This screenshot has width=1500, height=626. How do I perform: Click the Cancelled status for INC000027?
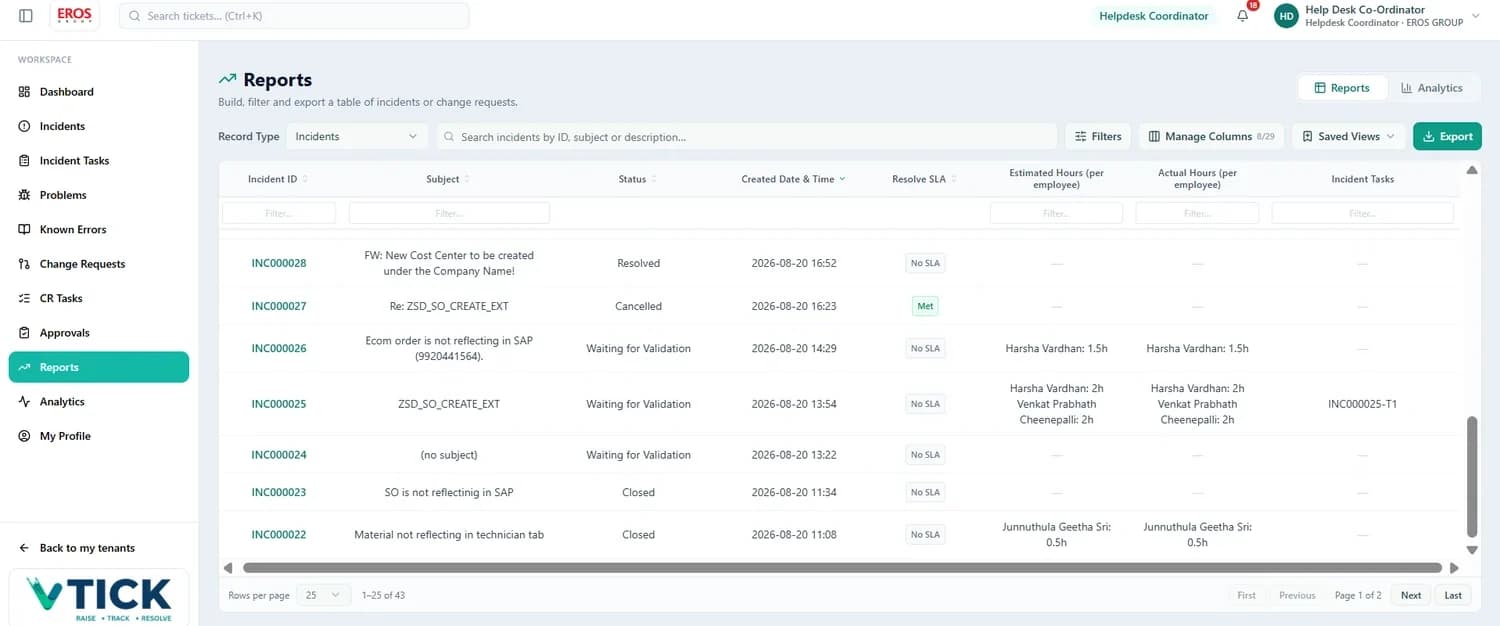[638, 307]
